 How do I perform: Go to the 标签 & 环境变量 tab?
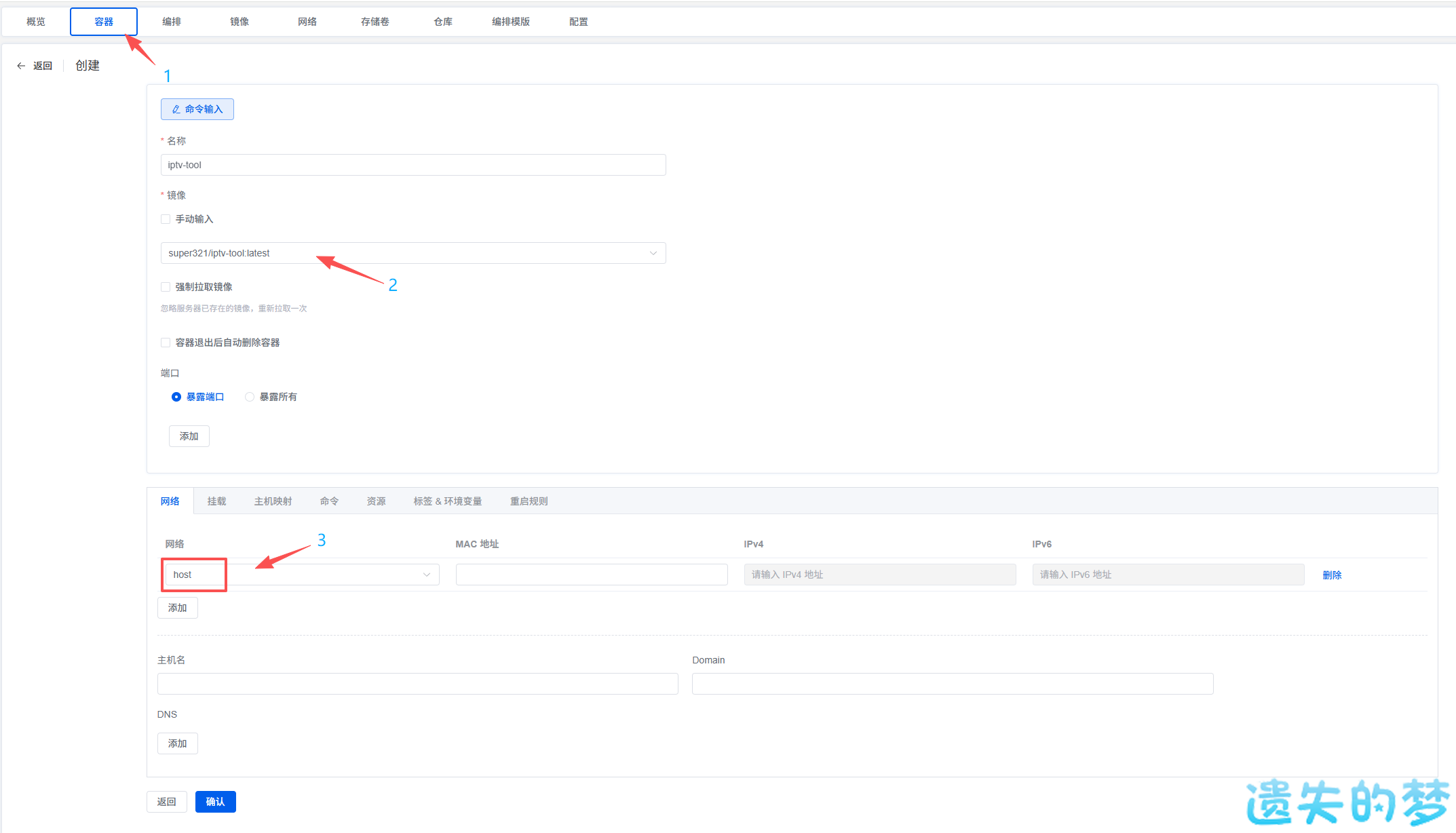click(x=448, y=501)
